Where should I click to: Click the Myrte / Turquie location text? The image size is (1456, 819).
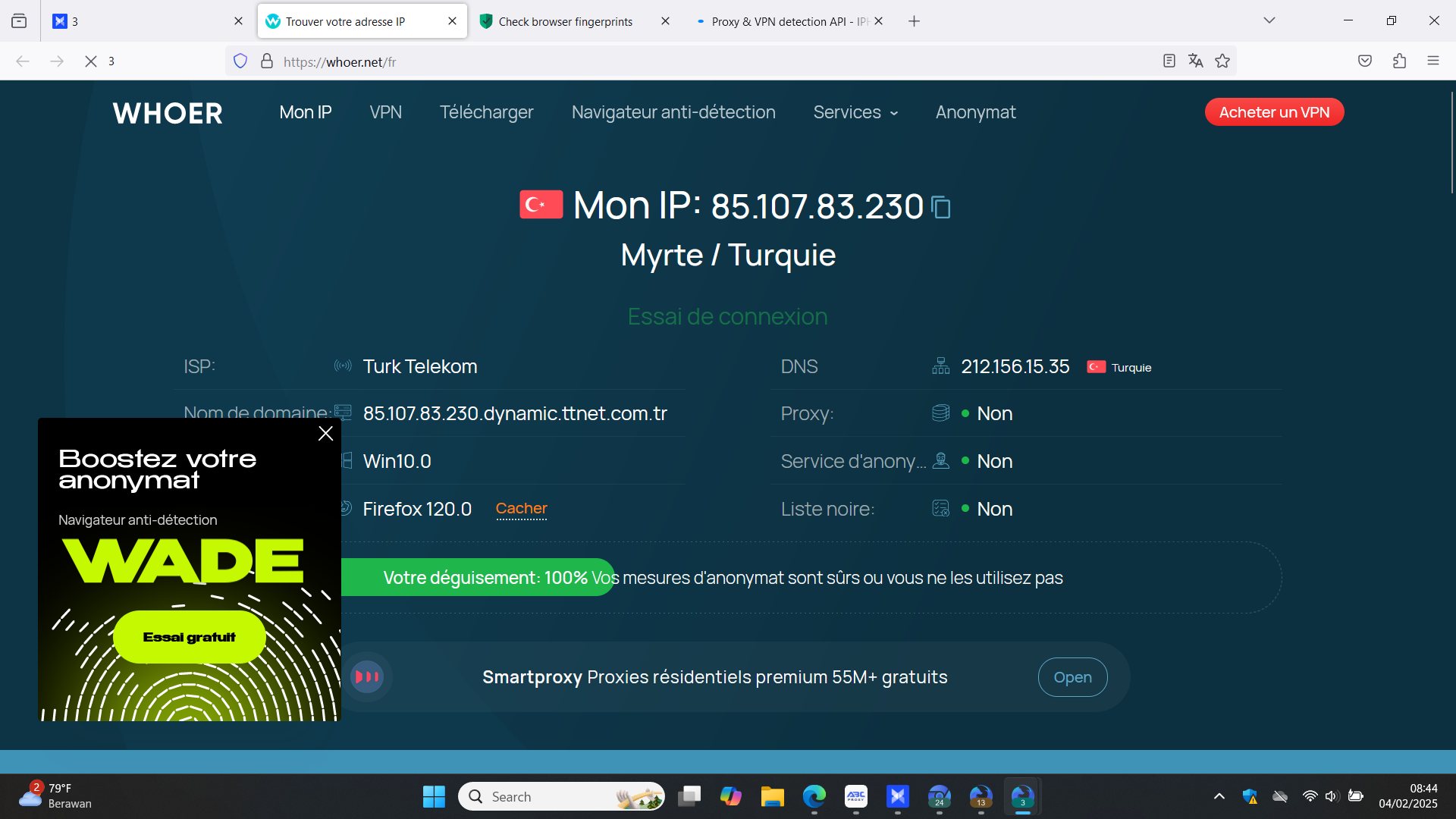pos(728,256)
